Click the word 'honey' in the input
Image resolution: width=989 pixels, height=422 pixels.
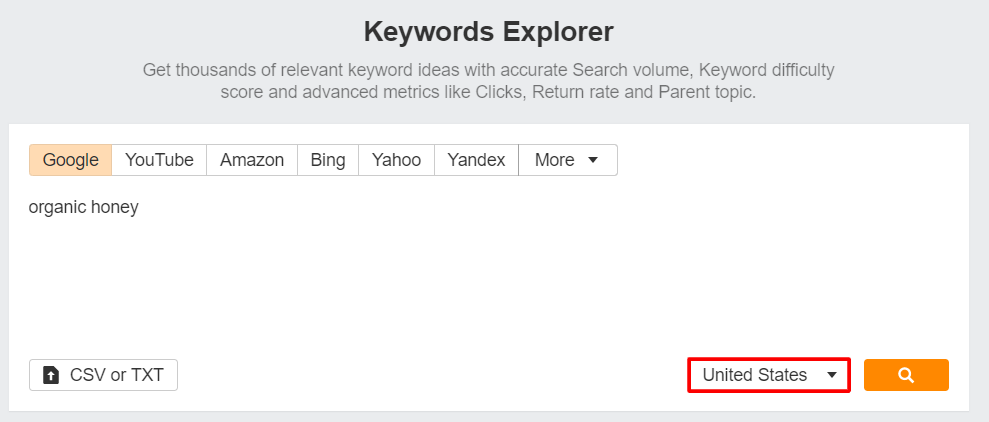[x=115, y=208]
